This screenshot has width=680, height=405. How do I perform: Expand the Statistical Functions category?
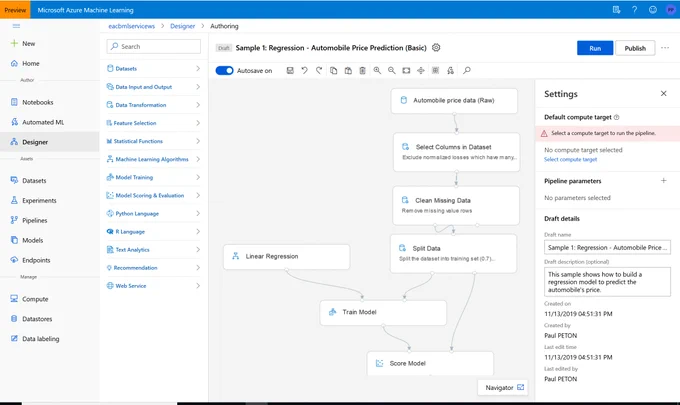pyautogui.click(x=154, y=141)
